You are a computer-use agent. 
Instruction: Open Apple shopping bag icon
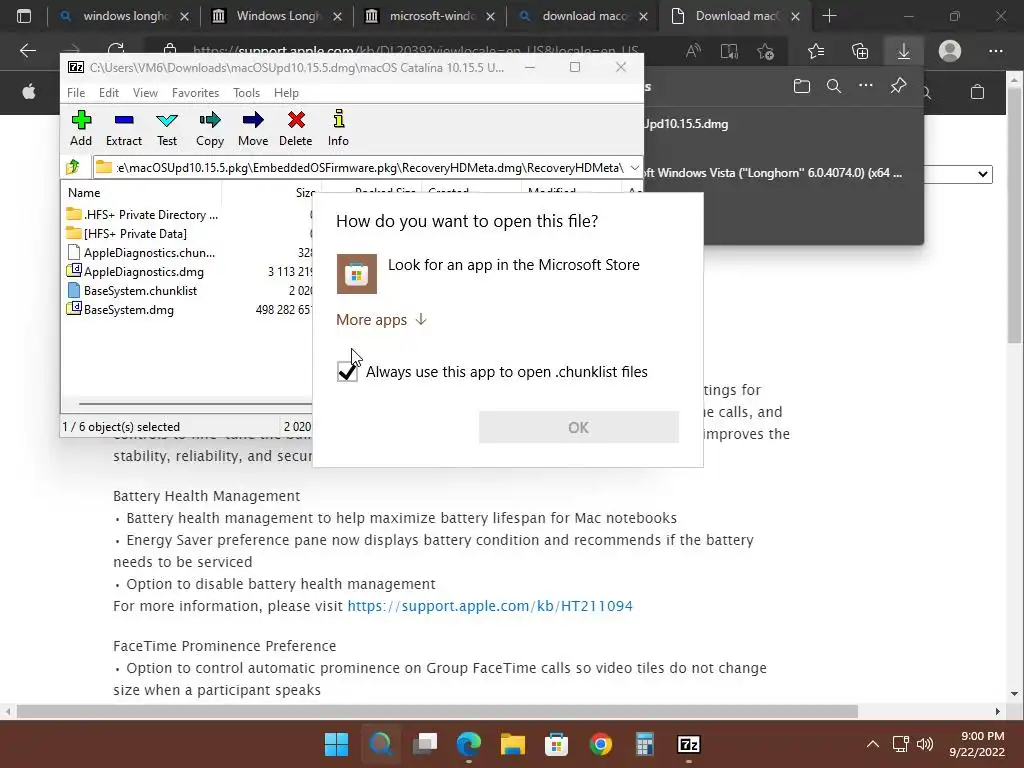[977, 92]
